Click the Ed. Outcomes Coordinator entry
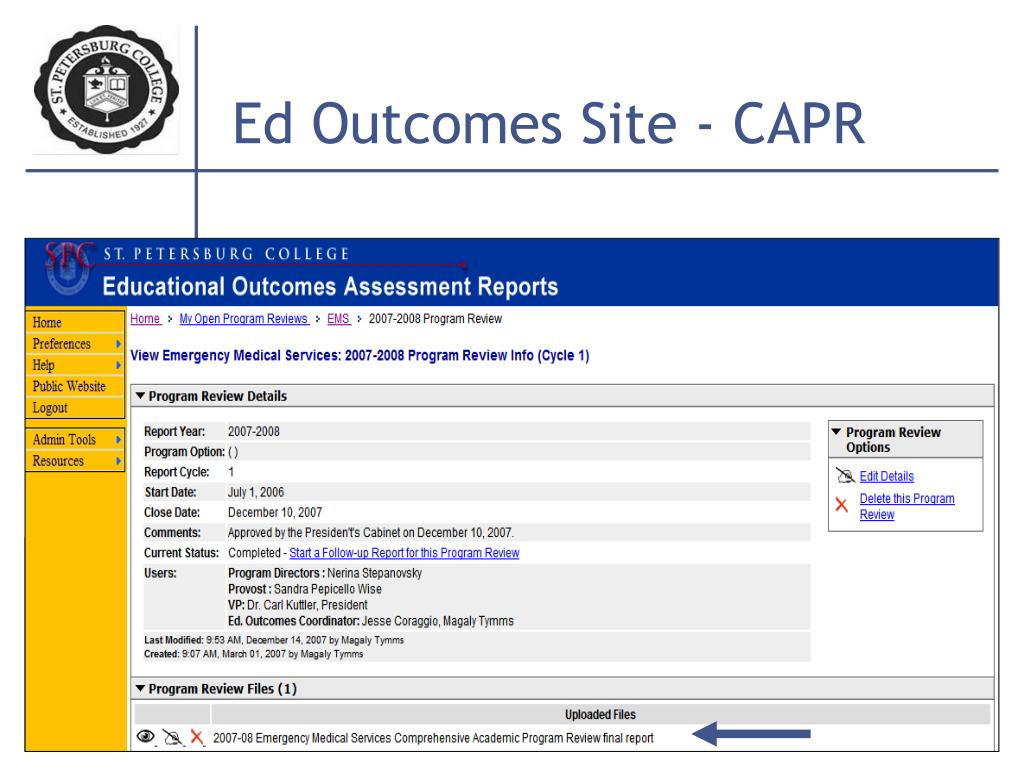The width and height of the screenshot is (1024, 768). click(x=370, y=621)
